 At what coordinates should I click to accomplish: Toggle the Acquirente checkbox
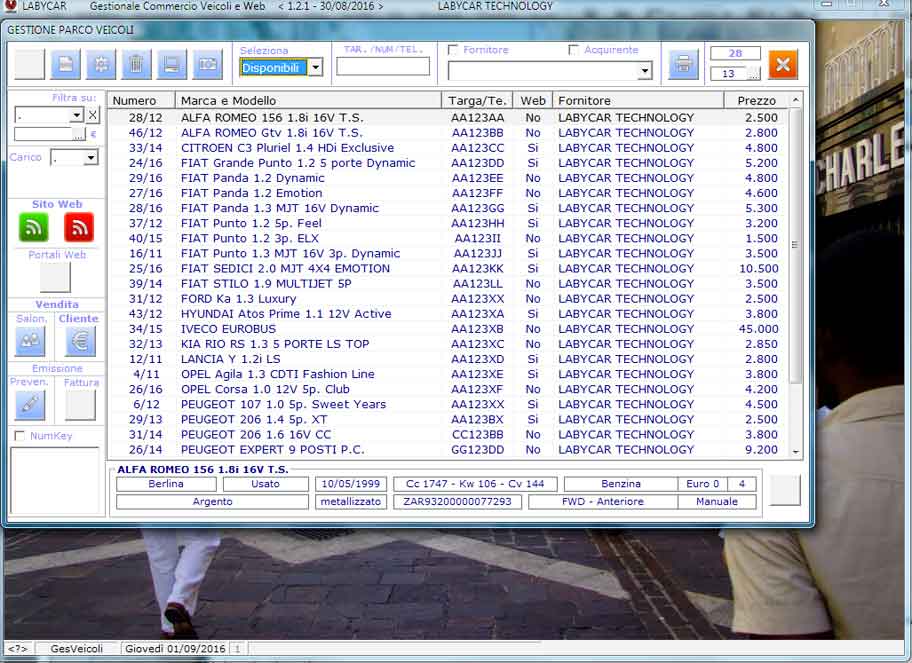coord(573,50)
